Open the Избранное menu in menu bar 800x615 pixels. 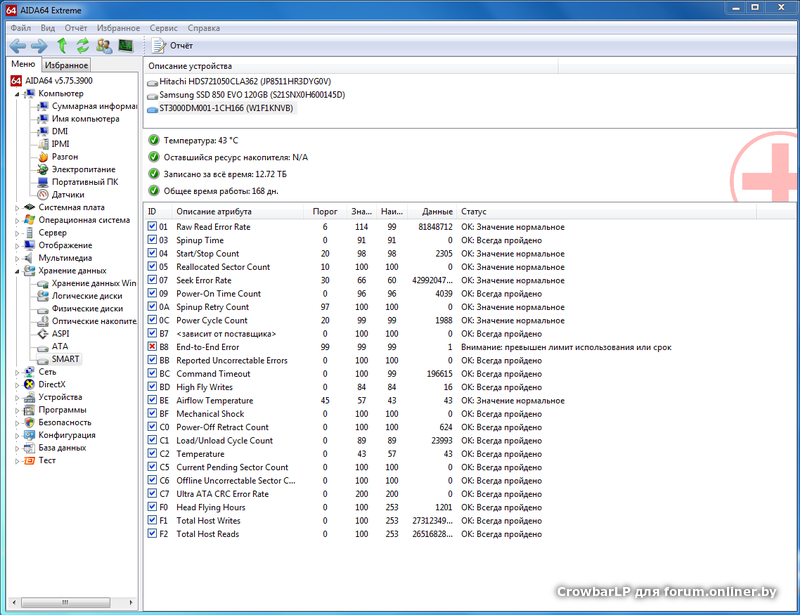[118, 28]
